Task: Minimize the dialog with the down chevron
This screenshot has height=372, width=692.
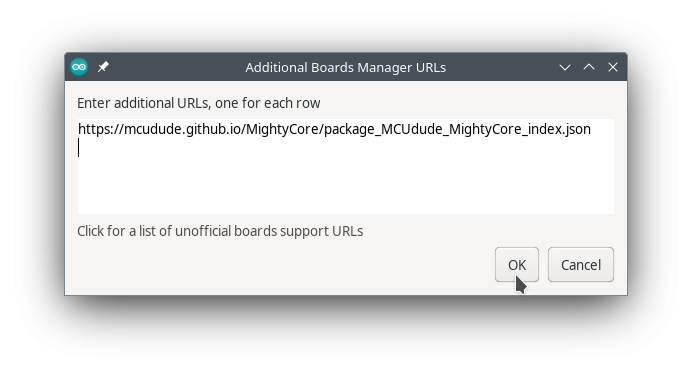Action: 565,67
